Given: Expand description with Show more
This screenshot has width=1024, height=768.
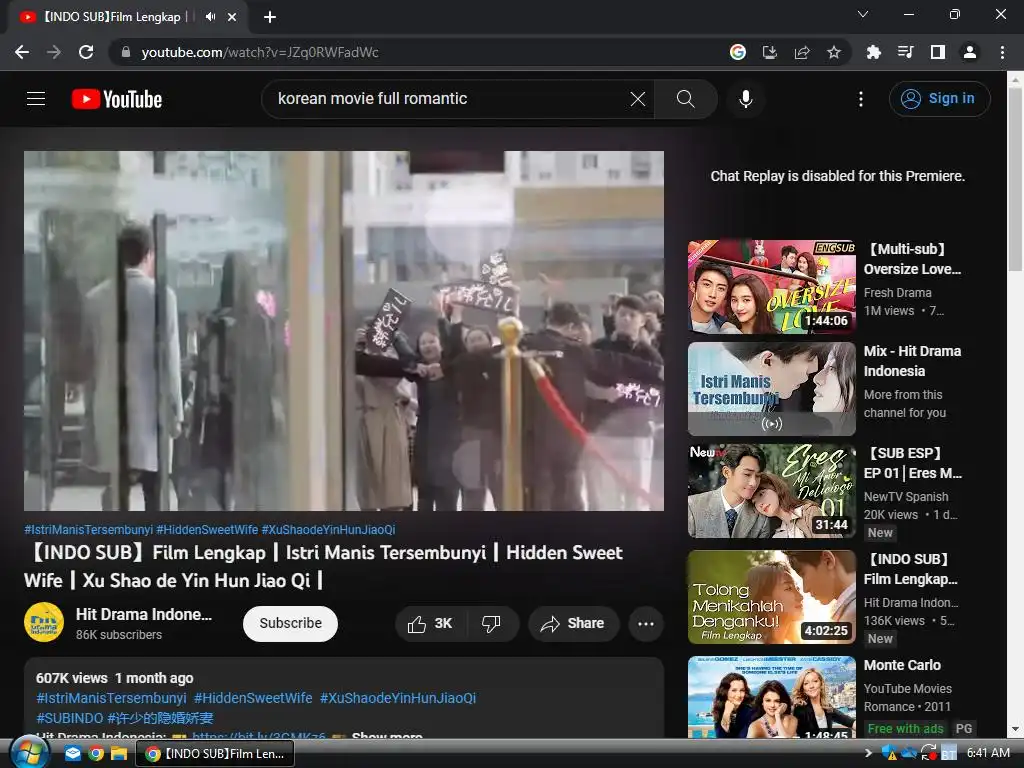Looking at the screenshot, I should [x=387, y=736].
